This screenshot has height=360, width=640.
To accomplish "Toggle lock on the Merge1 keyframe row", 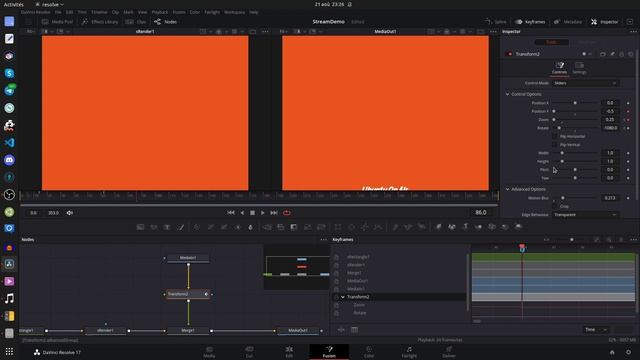I will 336,273.
